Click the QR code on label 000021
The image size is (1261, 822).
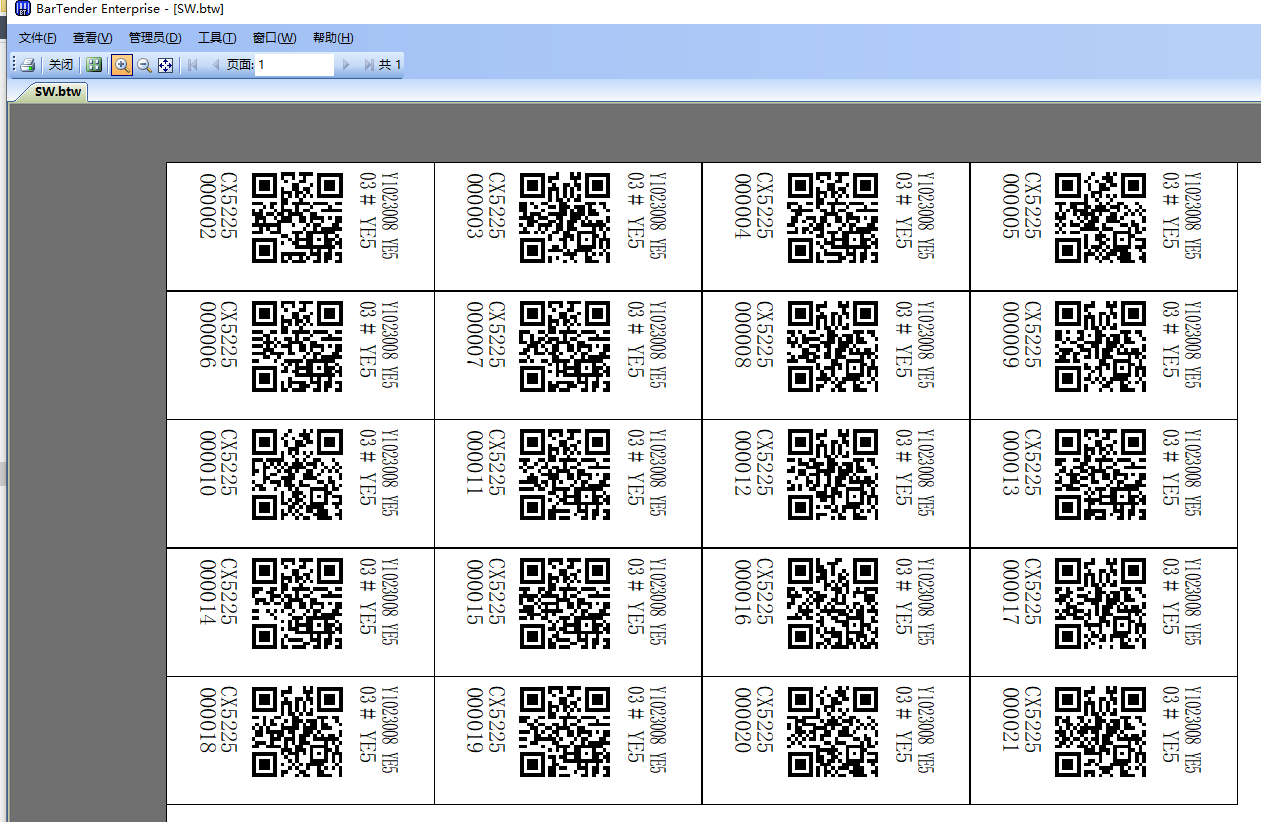coord(1101,731)
